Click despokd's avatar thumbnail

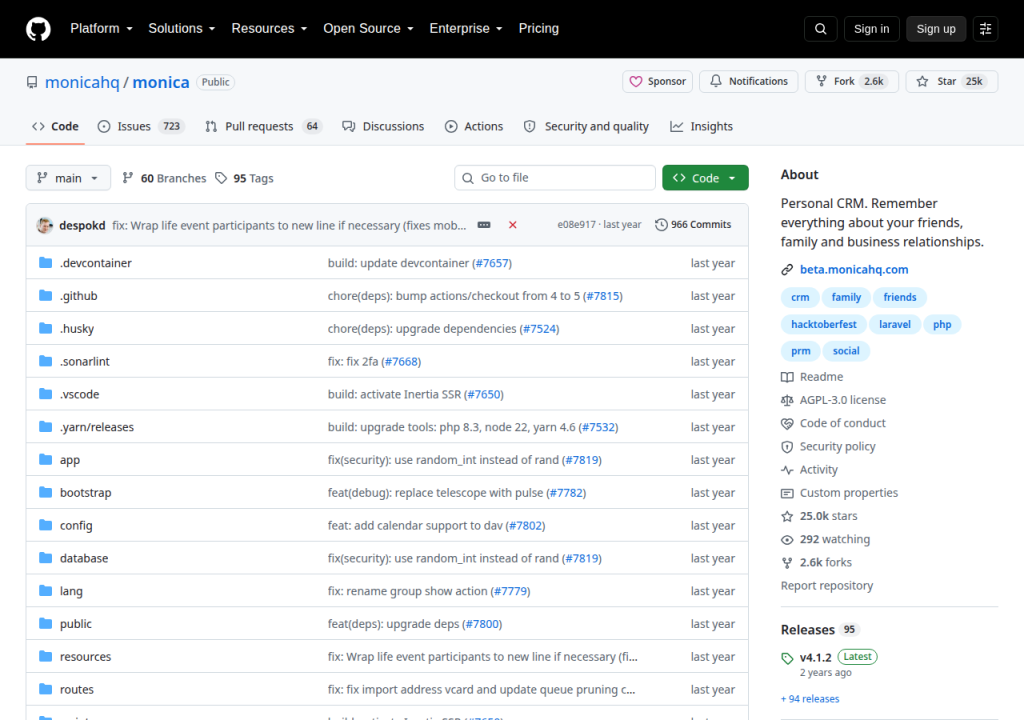point(45,225)
